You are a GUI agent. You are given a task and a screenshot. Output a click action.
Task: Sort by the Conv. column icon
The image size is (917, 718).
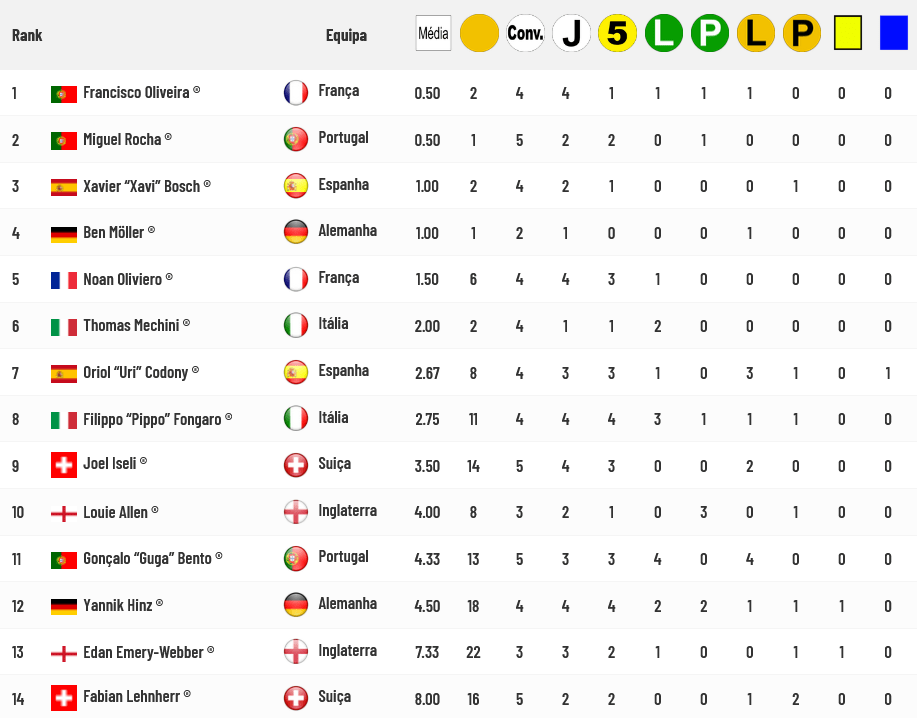525,33
